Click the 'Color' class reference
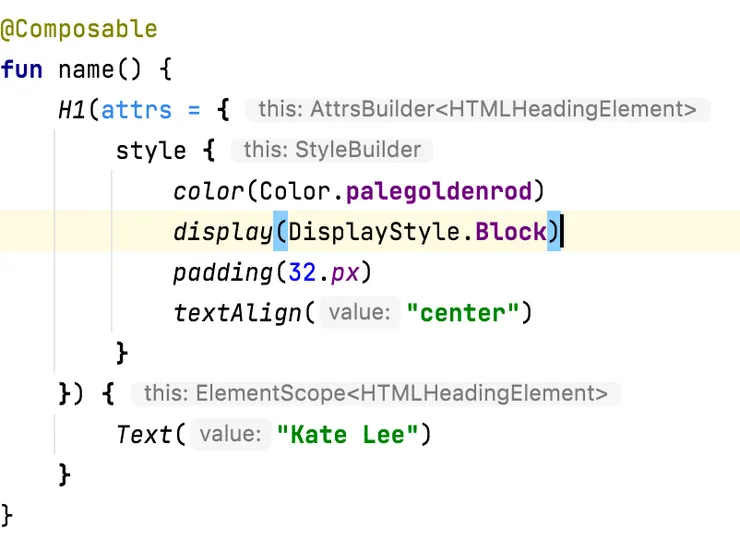 pos(294,191)
